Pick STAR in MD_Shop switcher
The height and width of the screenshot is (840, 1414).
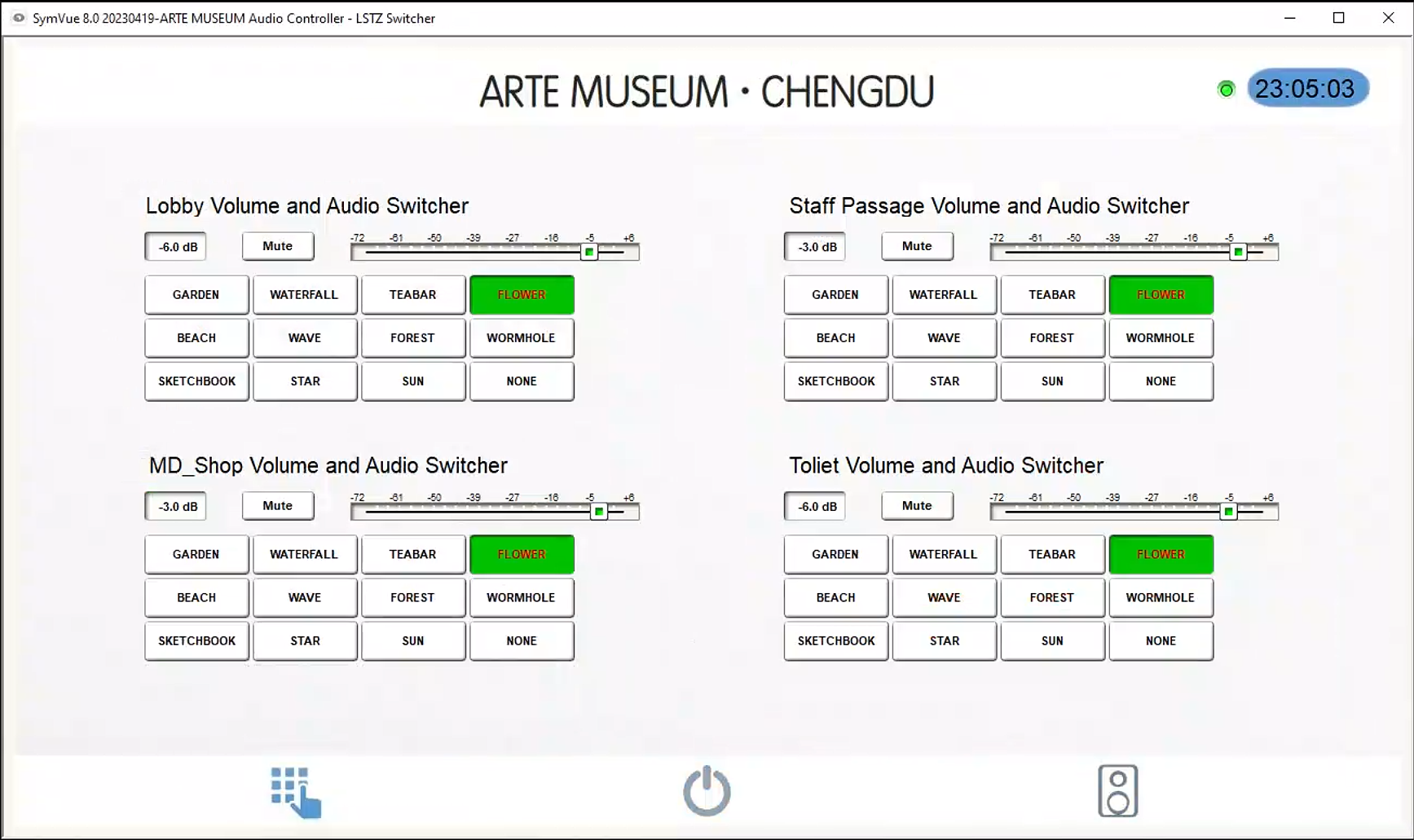coord(305,641)
